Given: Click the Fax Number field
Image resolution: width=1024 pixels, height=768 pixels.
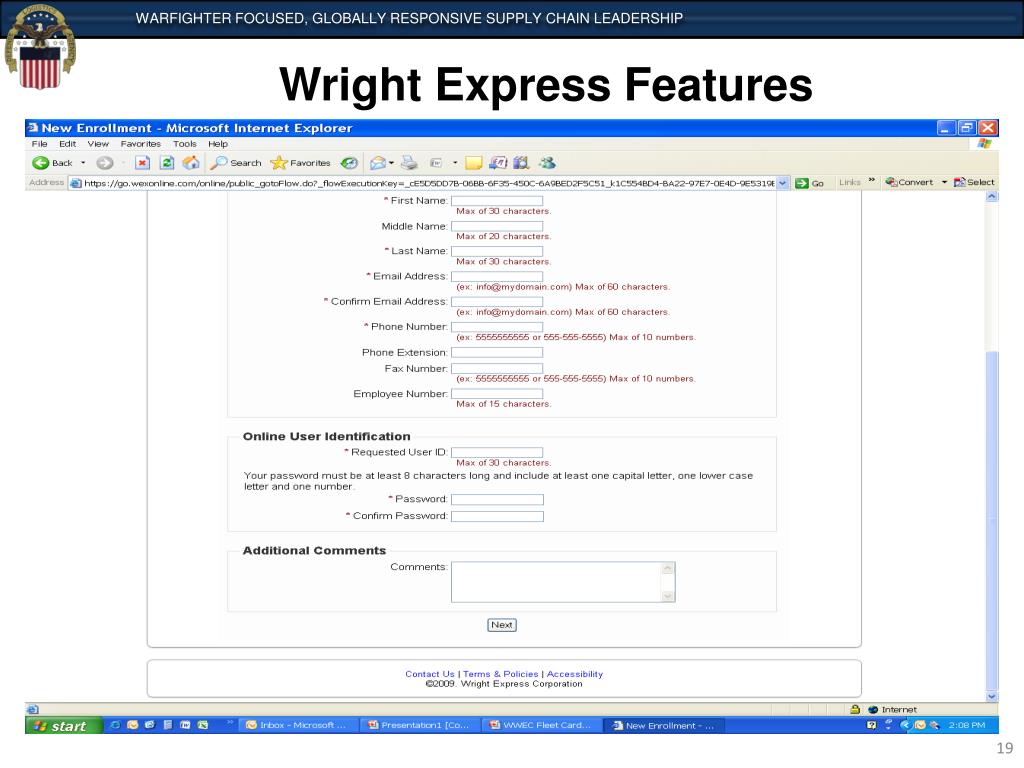Looking at the screenshot, I should pyautogui.click(x=497, y=368).
